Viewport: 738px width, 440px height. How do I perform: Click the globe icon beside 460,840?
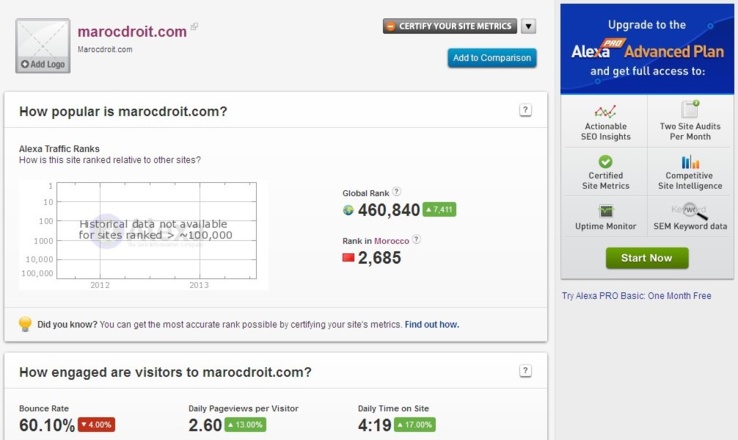point(348,210)
